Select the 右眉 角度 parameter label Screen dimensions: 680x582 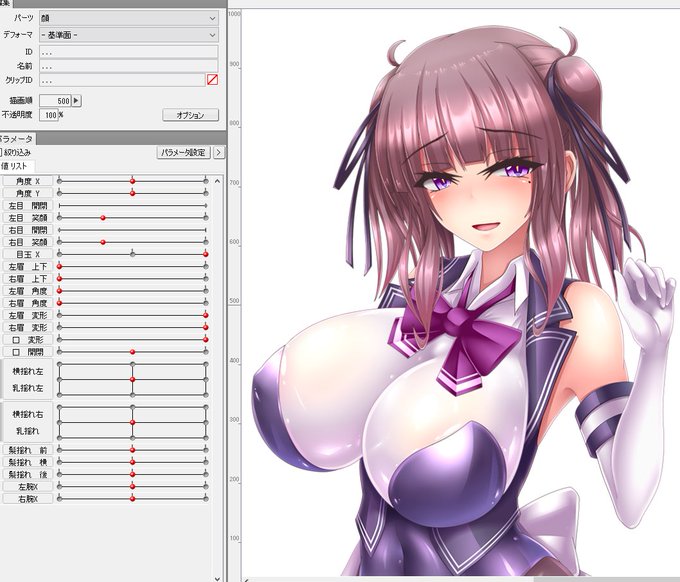pos(28,303)
